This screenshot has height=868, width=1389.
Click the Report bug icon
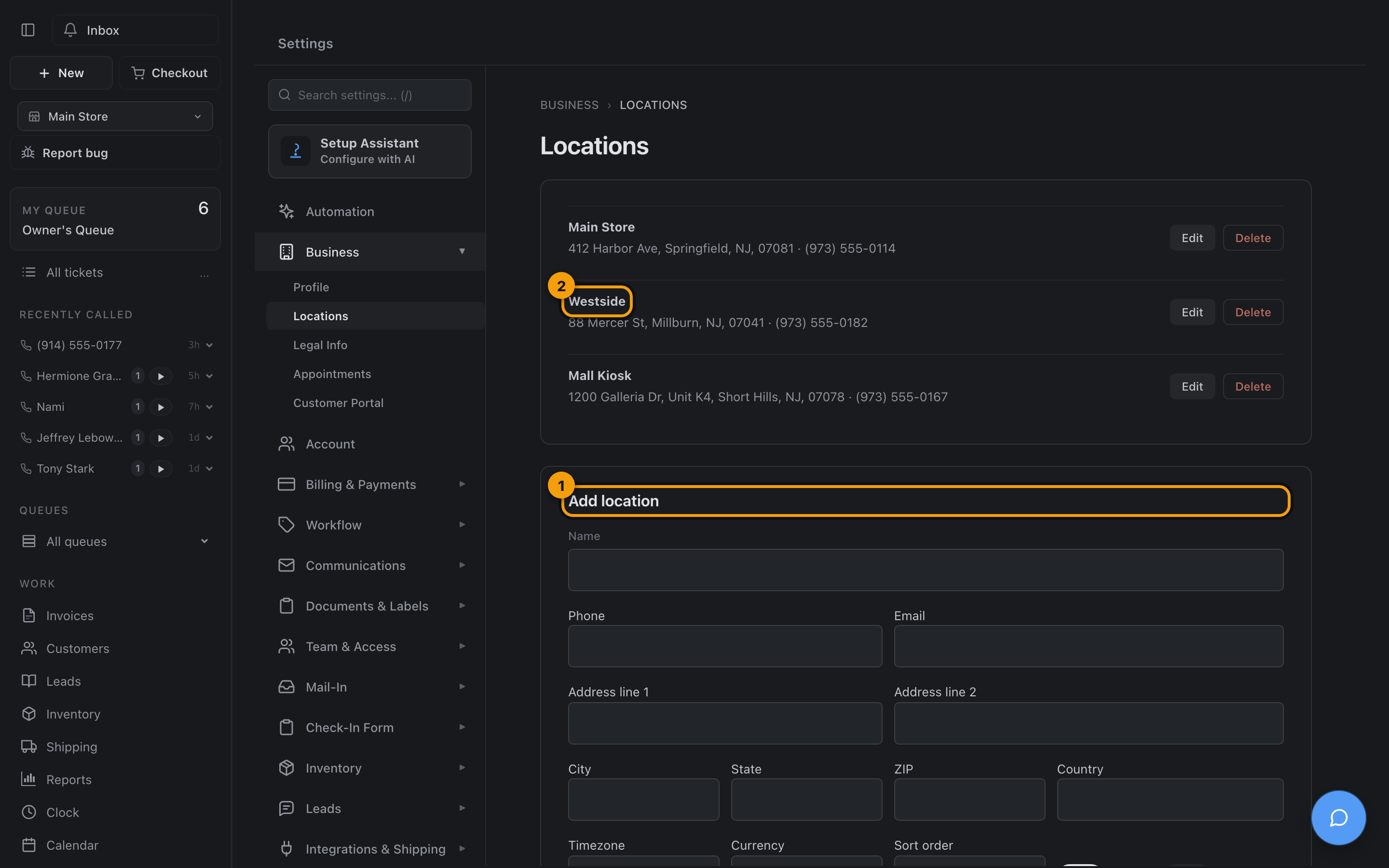pos(28,153)
